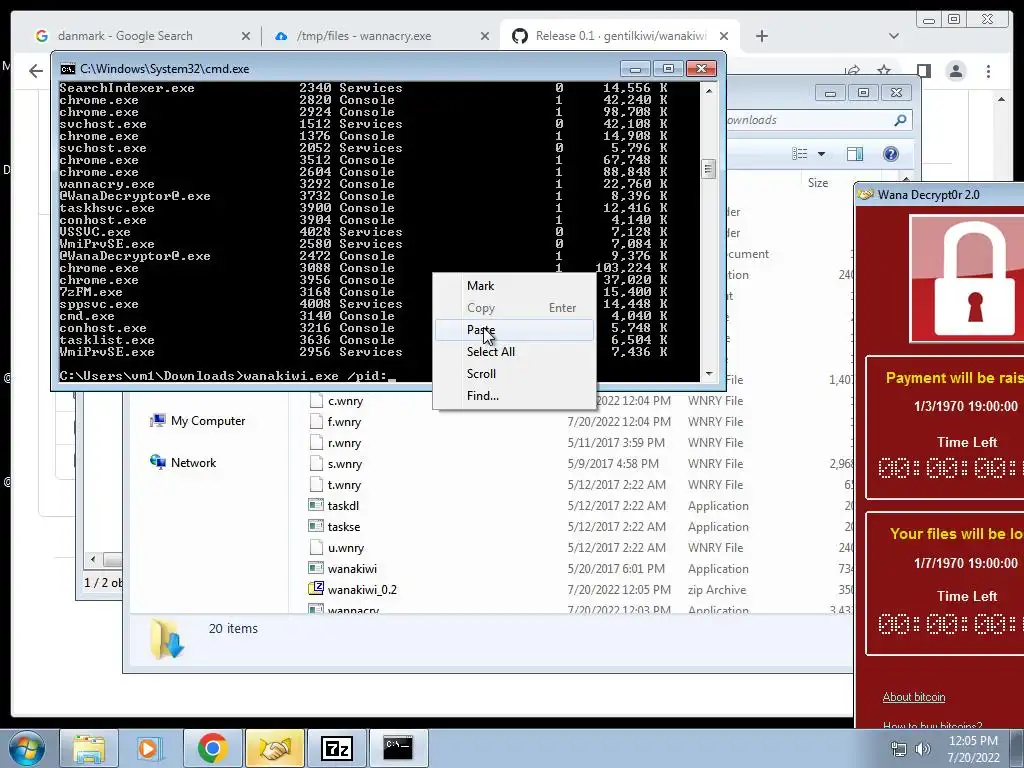
Task: Share this page icon in Chrome
Action: 852,71
